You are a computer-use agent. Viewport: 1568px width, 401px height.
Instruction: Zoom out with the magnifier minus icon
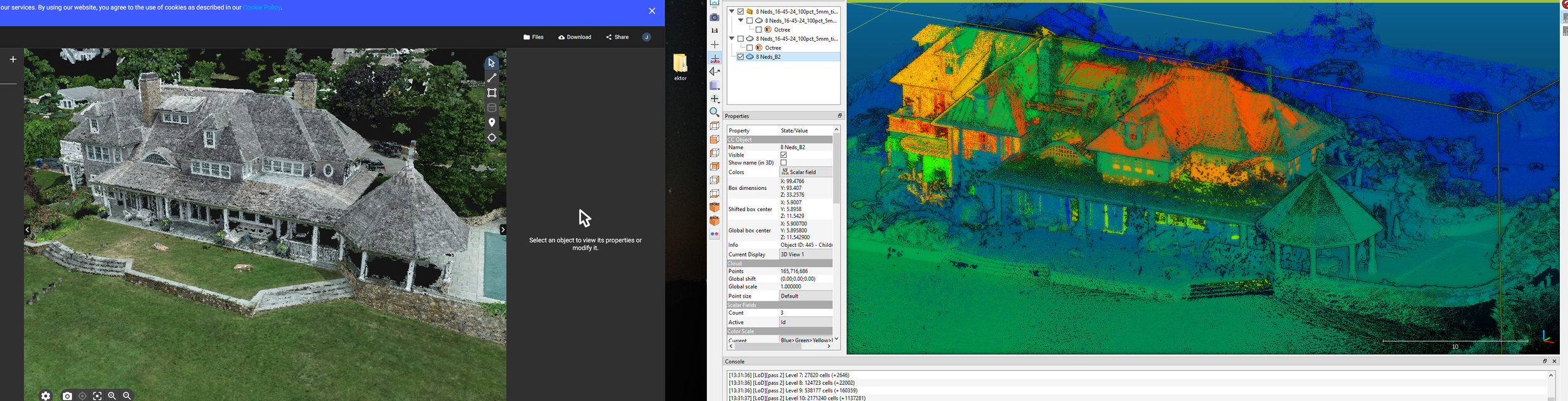point(127,395)
